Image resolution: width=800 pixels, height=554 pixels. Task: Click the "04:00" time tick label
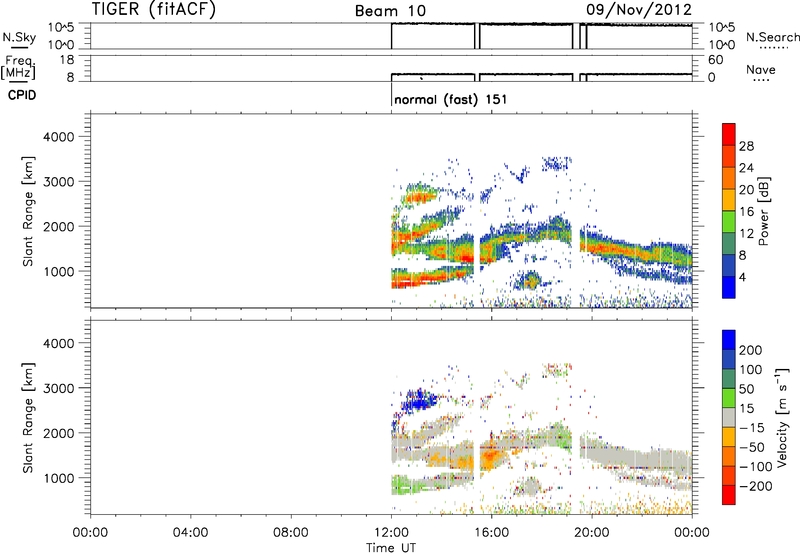190,533
